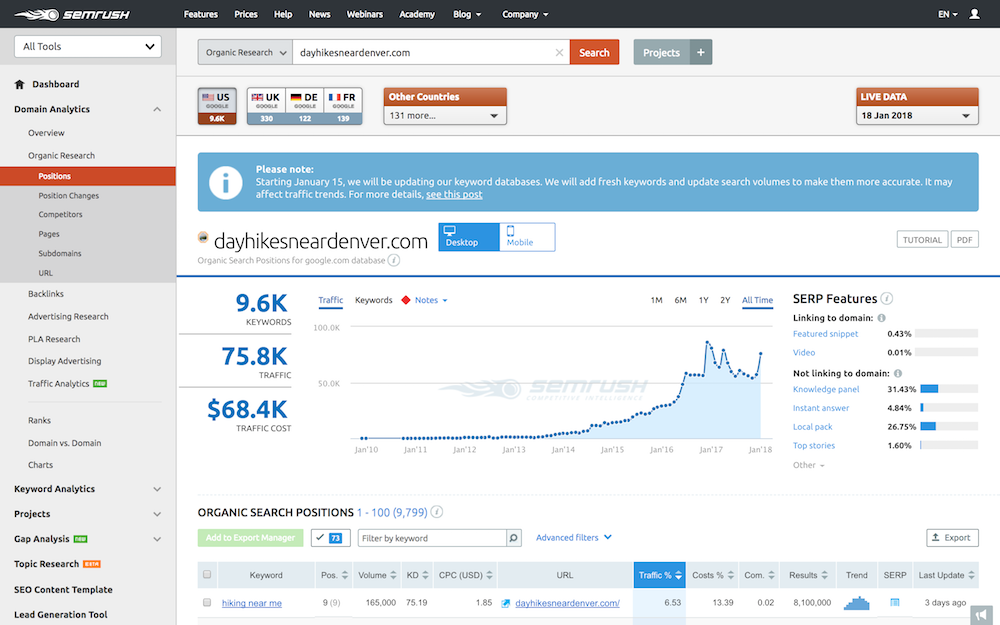Open the Knowledge panel link
Viewport: 1000px width, 625px height.
[826, 389]
